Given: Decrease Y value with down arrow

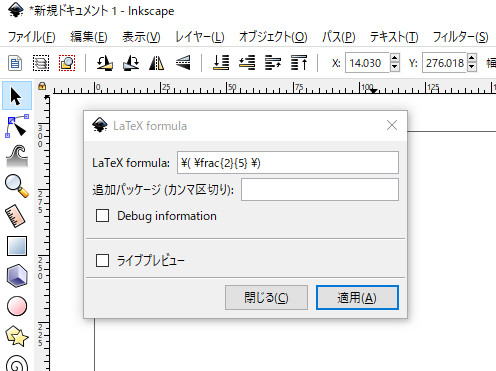Looking at the screenshot, I should 472,67.
